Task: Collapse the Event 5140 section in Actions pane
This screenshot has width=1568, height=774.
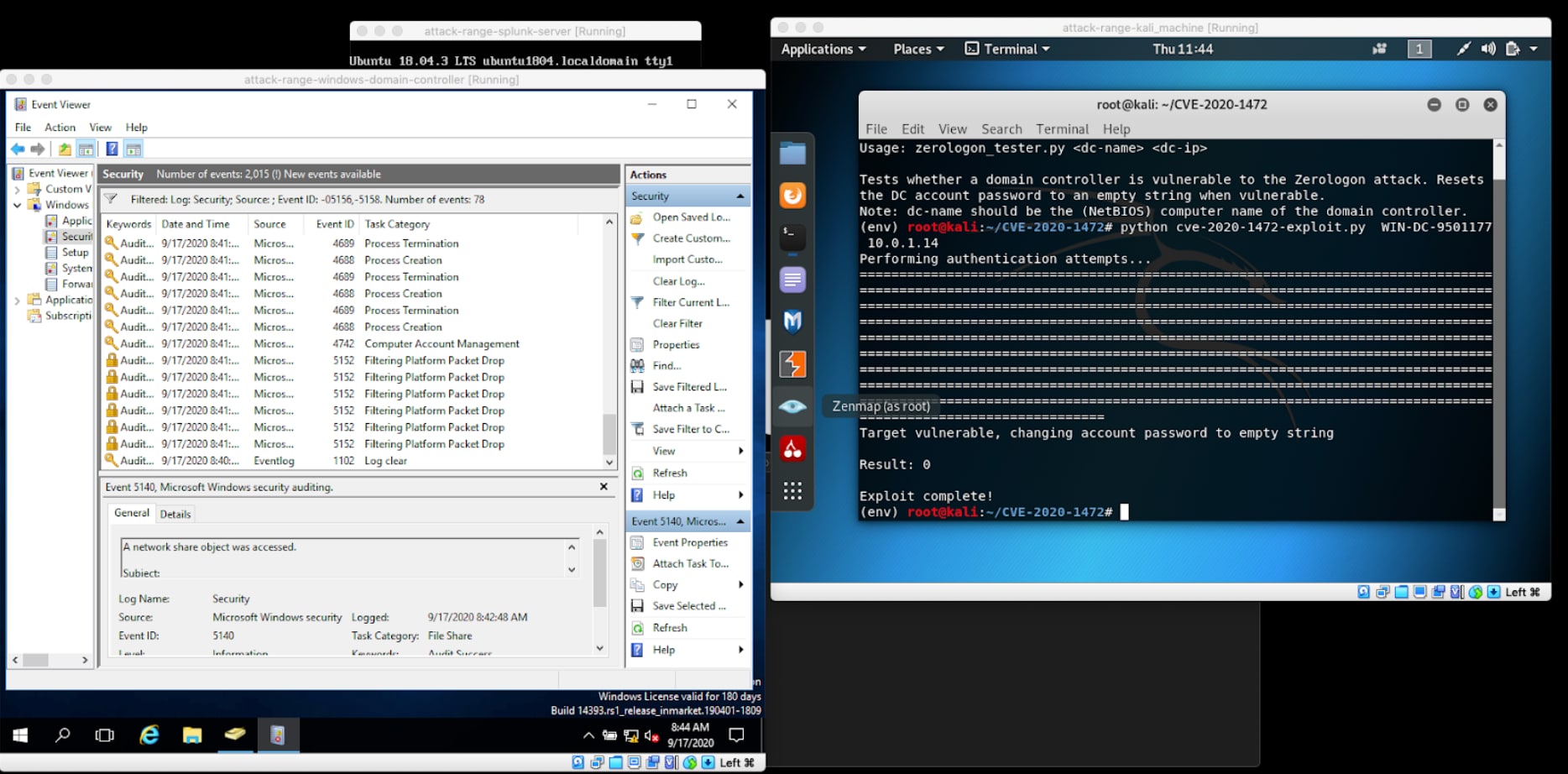Action: (740, 521)
